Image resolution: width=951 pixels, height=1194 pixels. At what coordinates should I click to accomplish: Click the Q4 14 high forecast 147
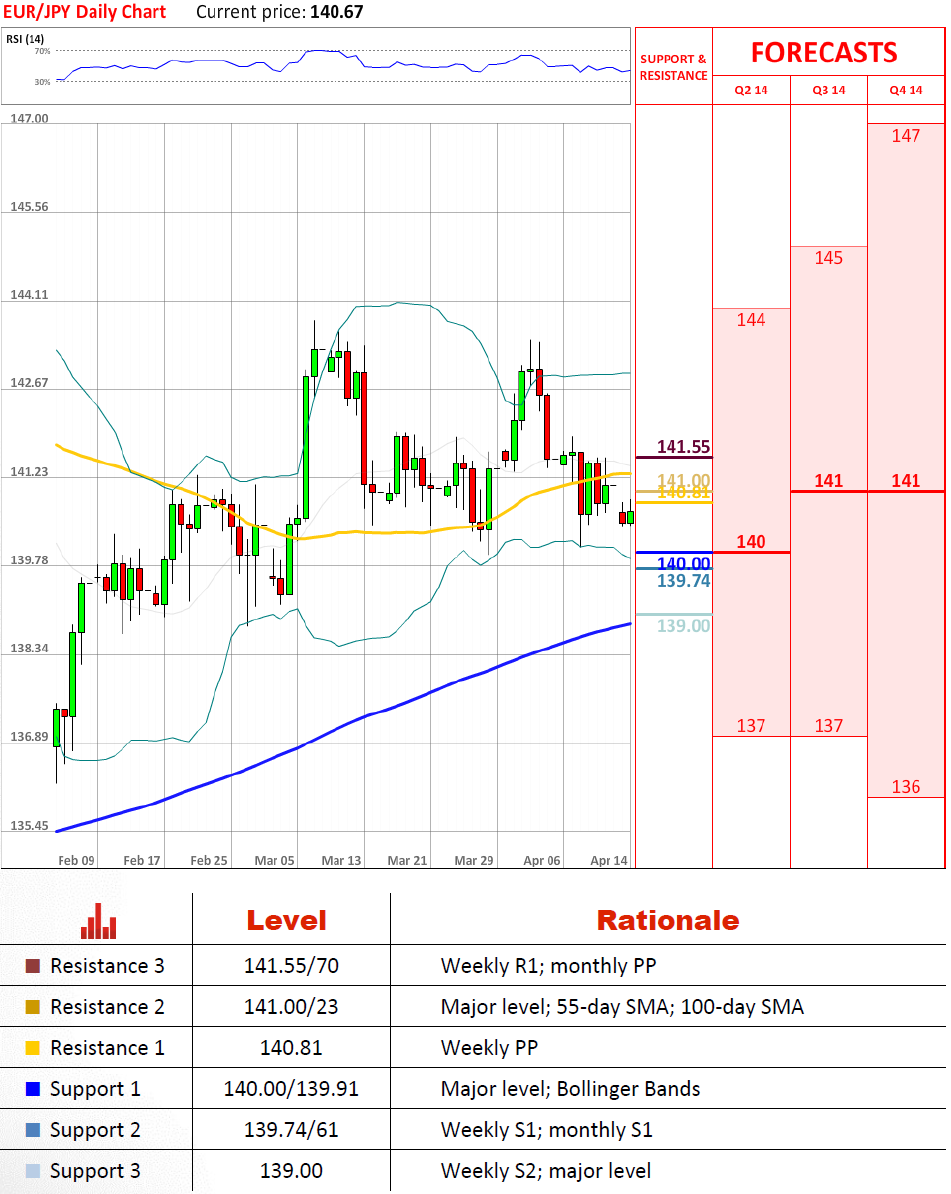(x=905, y=136)
